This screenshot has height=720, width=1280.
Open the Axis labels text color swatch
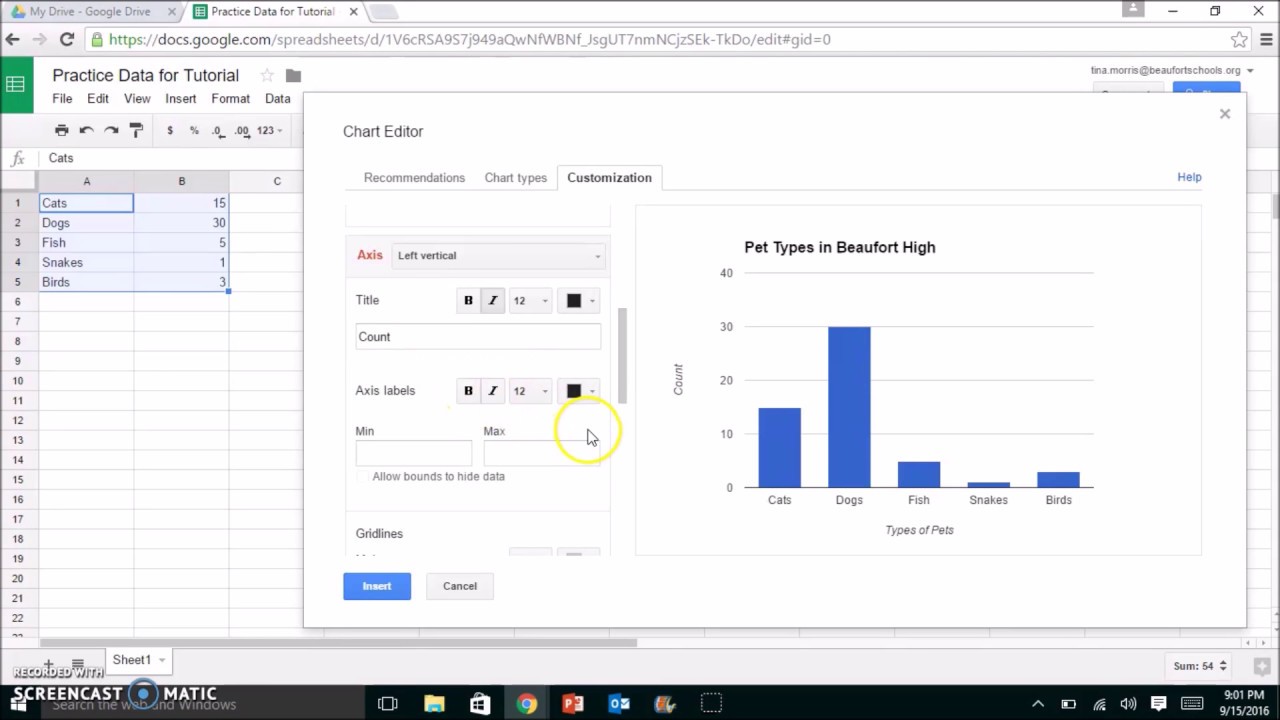click(x=579, y=391)
